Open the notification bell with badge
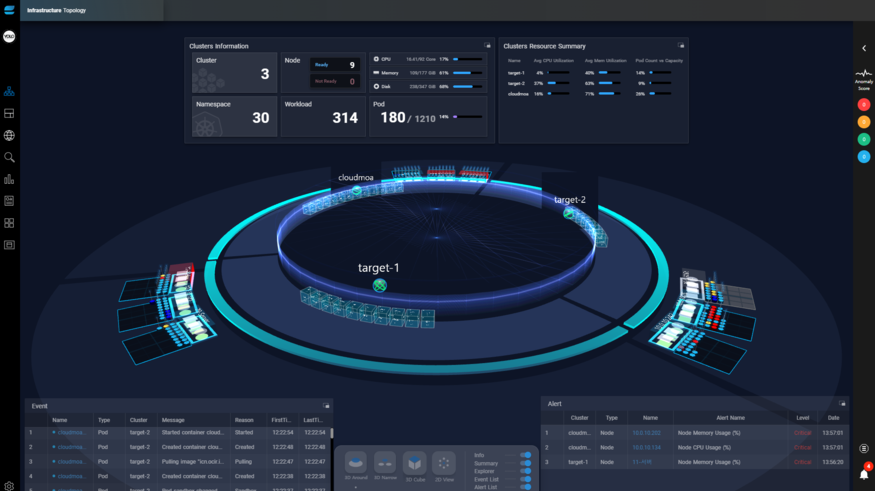 click(x=864, y=474)
